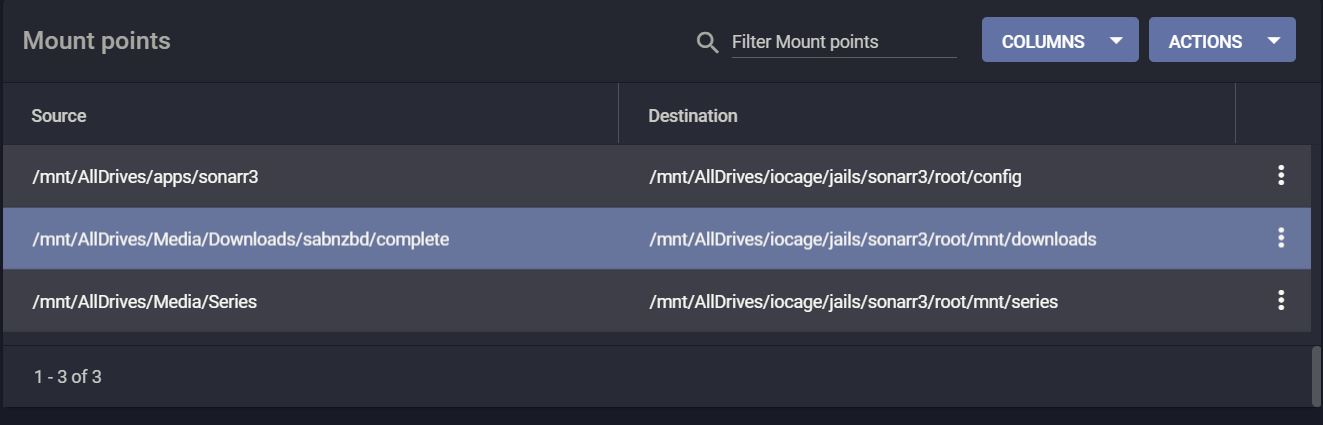Sort by the Source column header
The width and height of the screenshot is (1323, 425).
click(x=59, y=115)
